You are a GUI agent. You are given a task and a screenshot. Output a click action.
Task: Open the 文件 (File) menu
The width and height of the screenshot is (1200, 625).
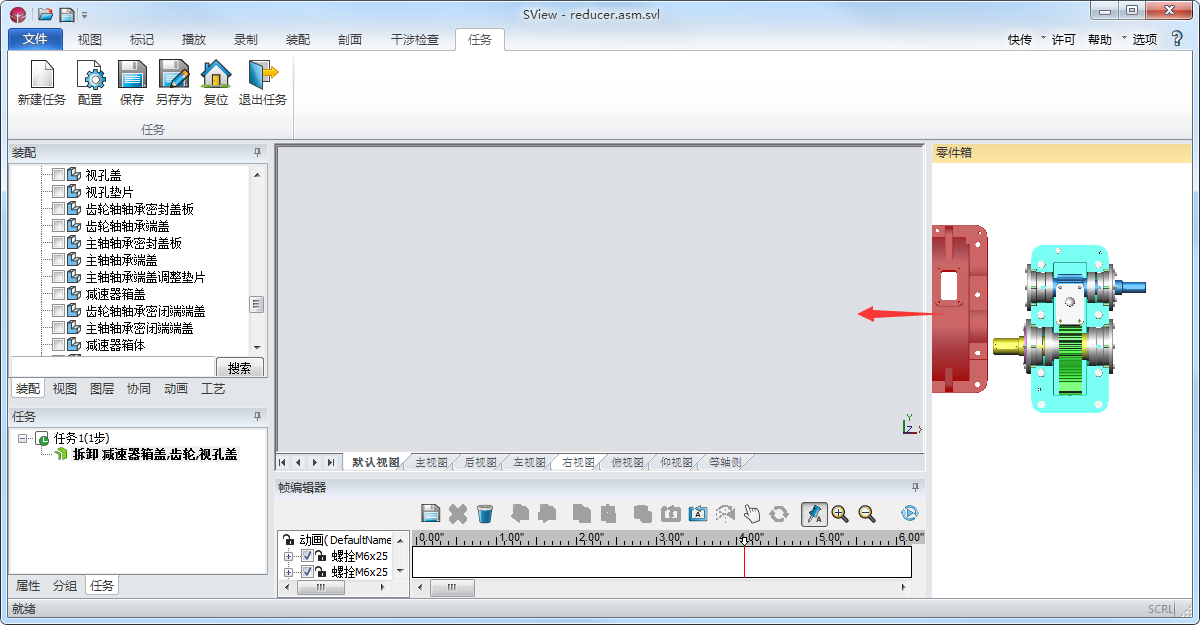point(35,40)
